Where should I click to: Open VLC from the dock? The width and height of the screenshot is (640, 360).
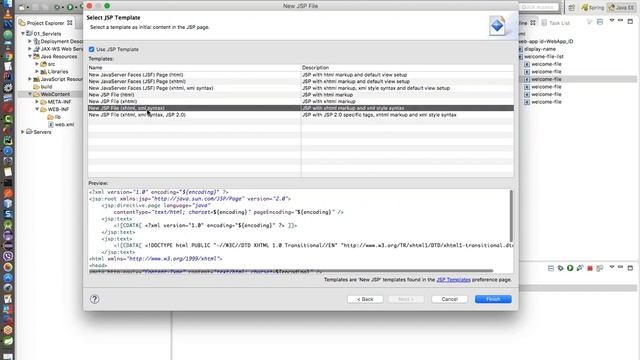pos(8,14)
